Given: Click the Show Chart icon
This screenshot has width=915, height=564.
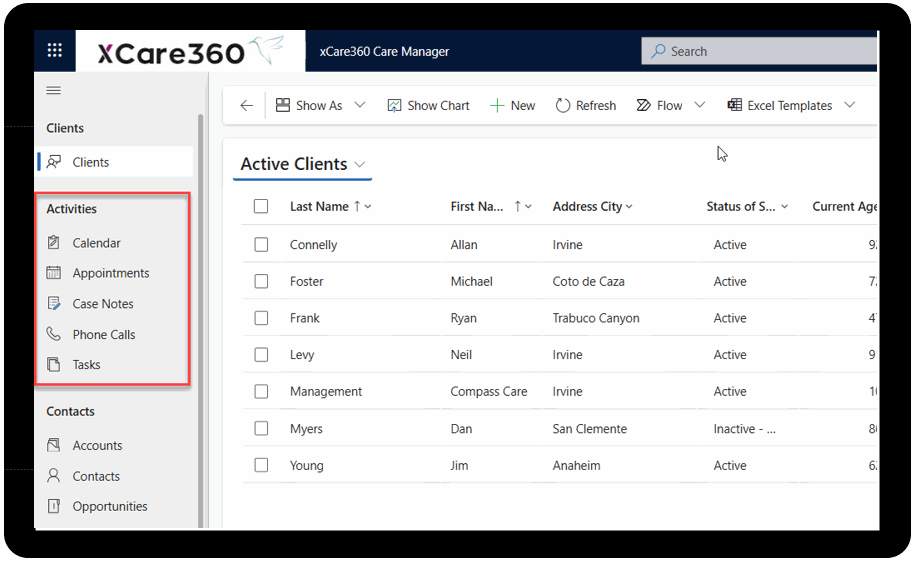Looking at the screenshot, I should pyautogui.click(x=394, y=106).
